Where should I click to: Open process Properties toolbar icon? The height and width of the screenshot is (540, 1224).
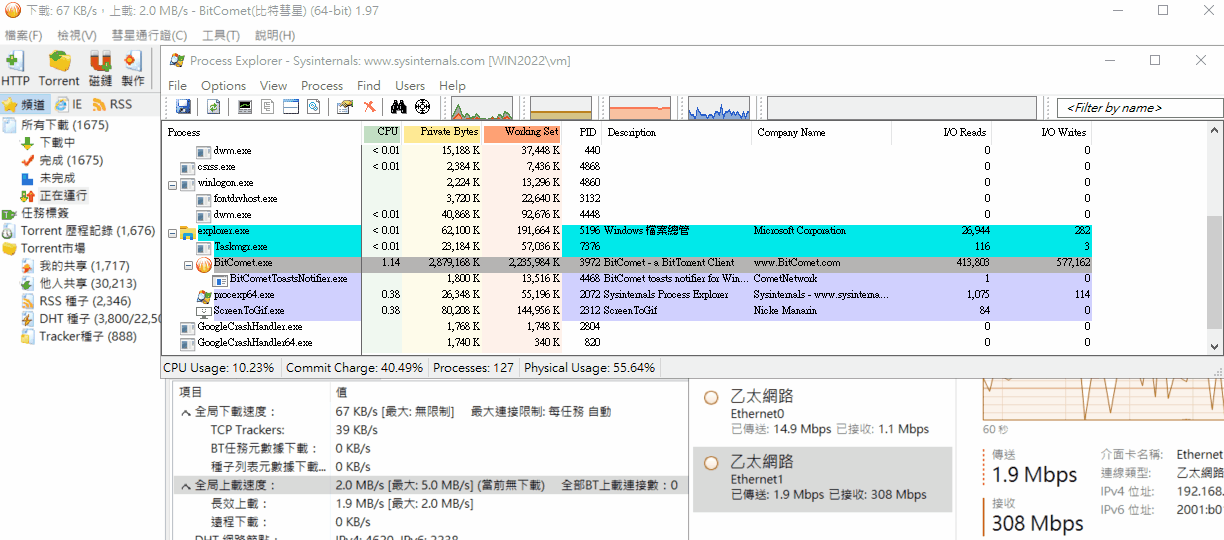pos(345,107)
